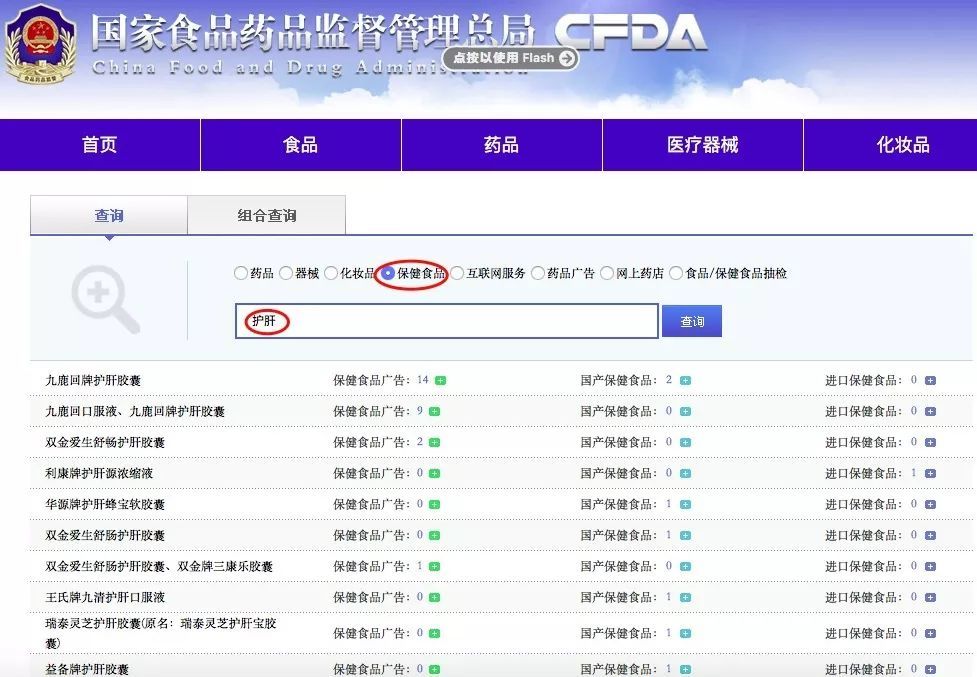Viewport: 977px width, 677px height.
Task: Click teal plus for 益备牌护肝胶囊 国产
Action: coord(685,670)
